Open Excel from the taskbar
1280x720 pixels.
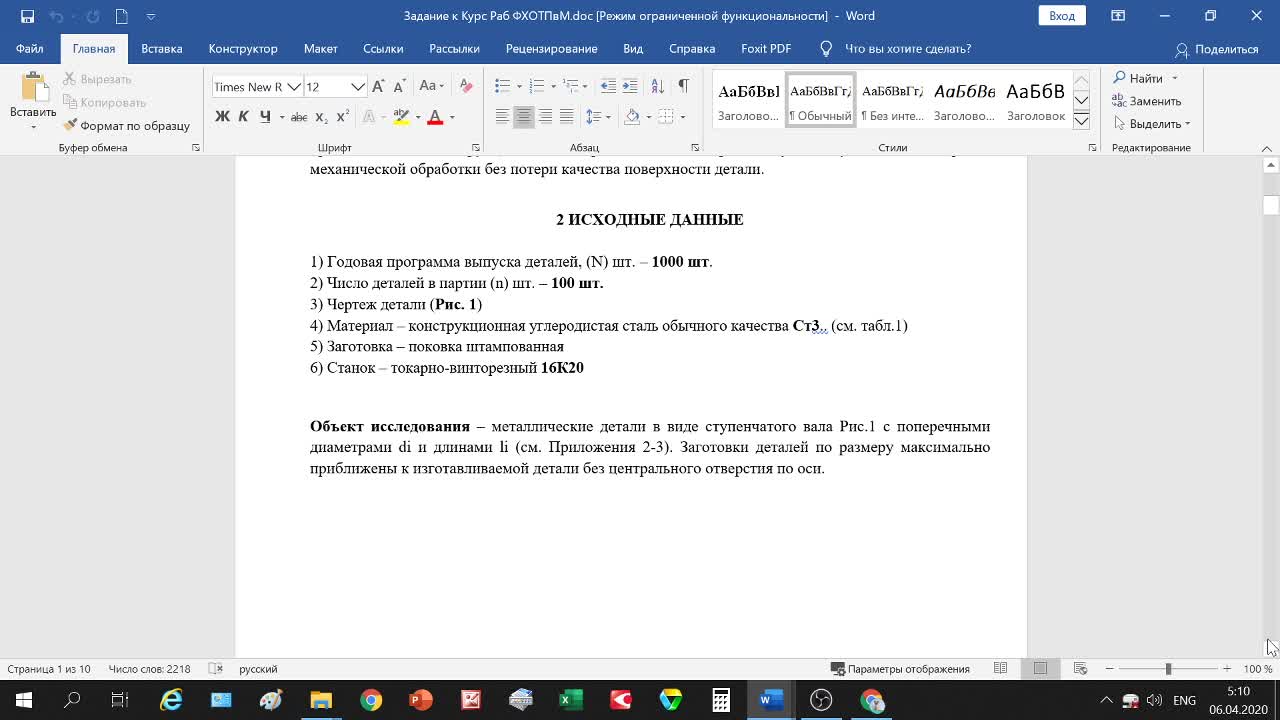571,700
